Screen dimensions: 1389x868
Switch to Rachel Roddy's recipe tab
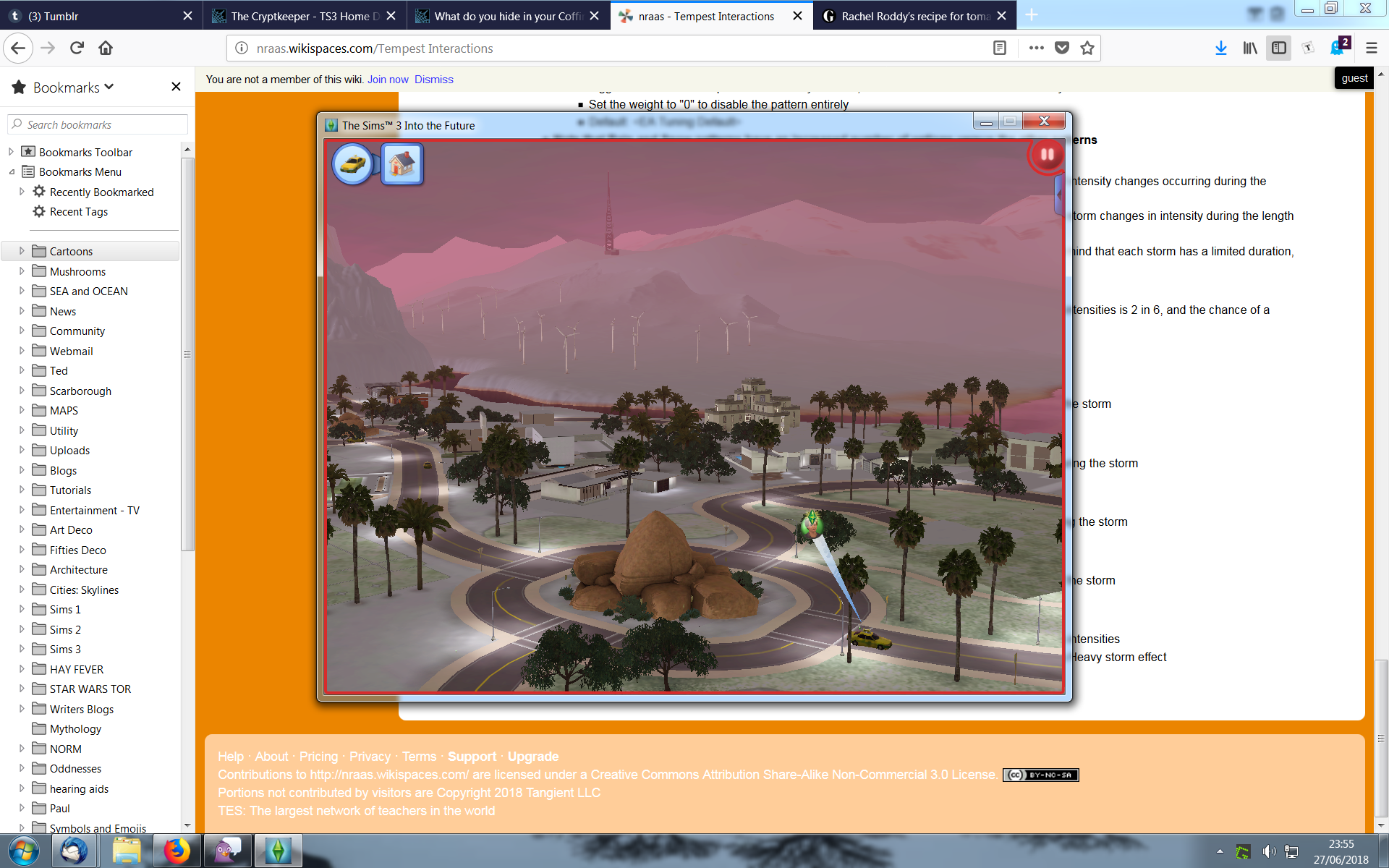[914, 16]
